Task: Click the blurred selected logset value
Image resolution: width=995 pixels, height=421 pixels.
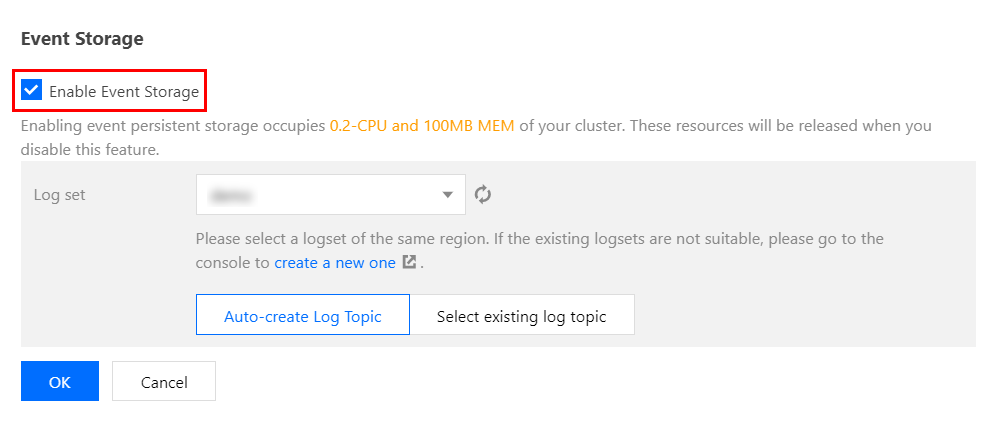Action: coord(231,195)
